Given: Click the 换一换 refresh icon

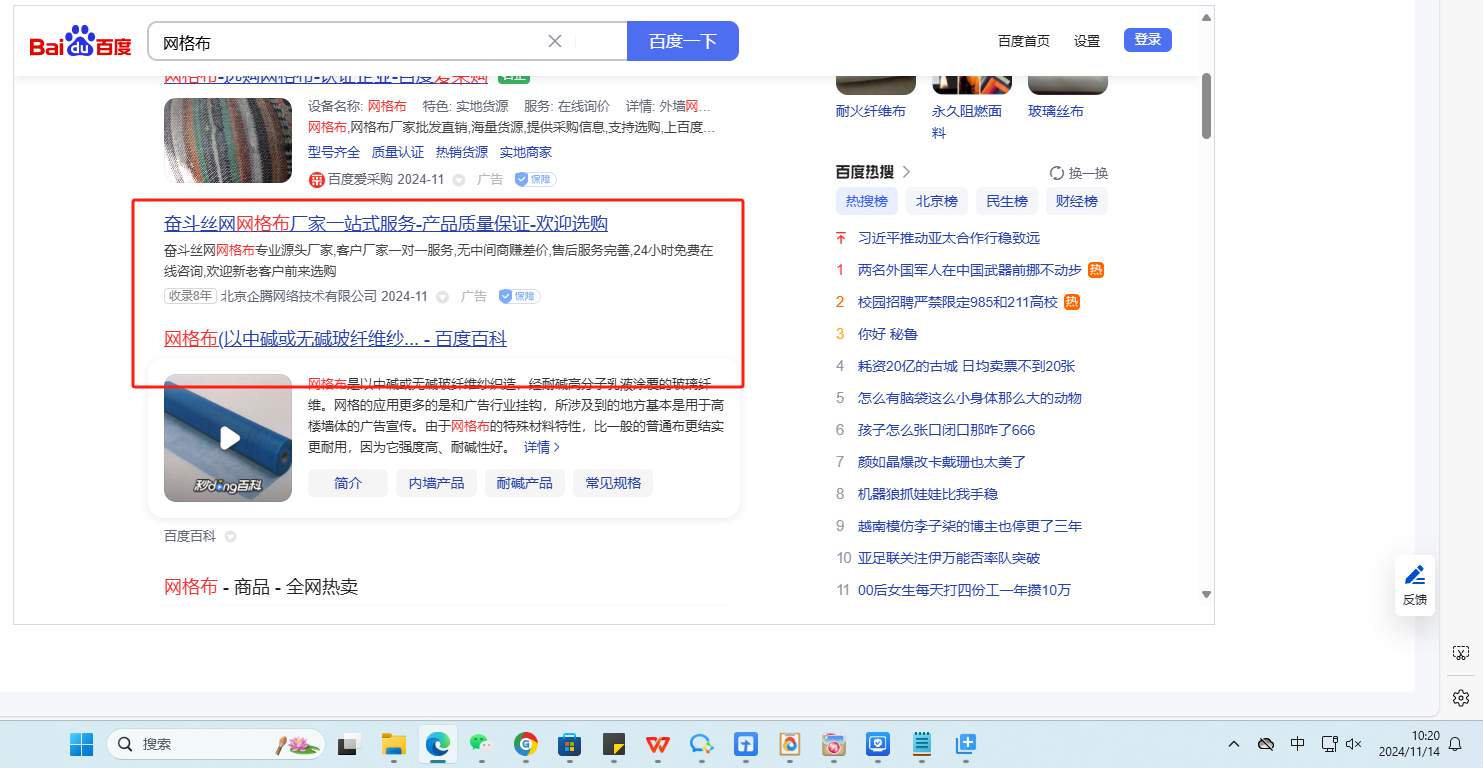Looking at the screenshot, I should tap(1057, 173).
